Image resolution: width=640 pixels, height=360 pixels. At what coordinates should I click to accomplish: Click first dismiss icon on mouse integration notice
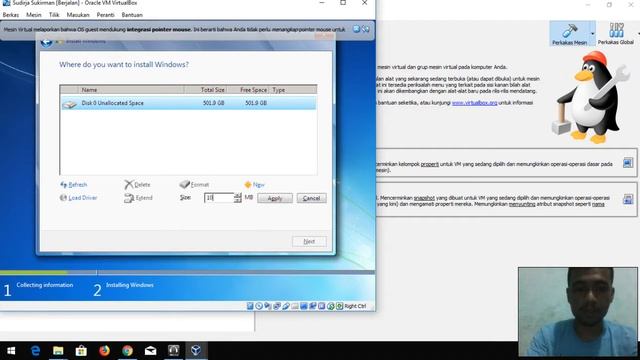click(357, 29)
